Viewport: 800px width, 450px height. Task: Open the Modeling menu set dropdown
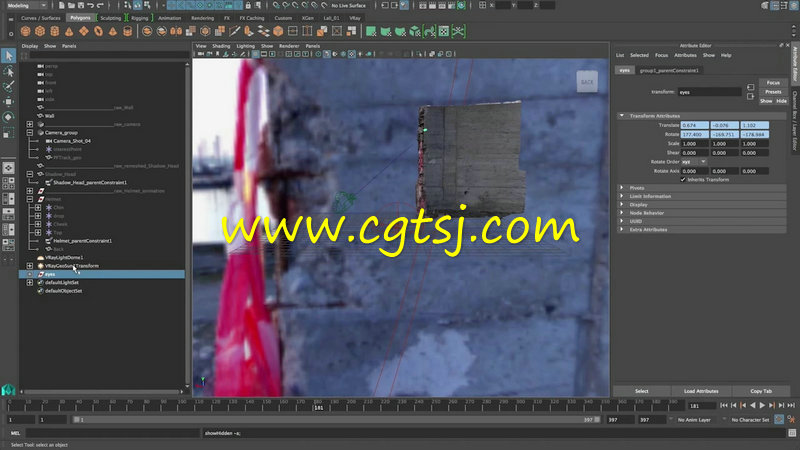27,5
